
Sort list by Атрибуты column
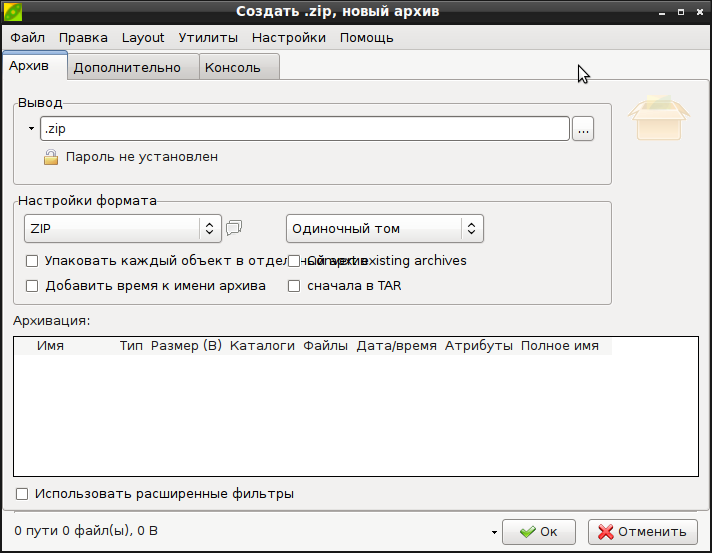pos(479,346)
